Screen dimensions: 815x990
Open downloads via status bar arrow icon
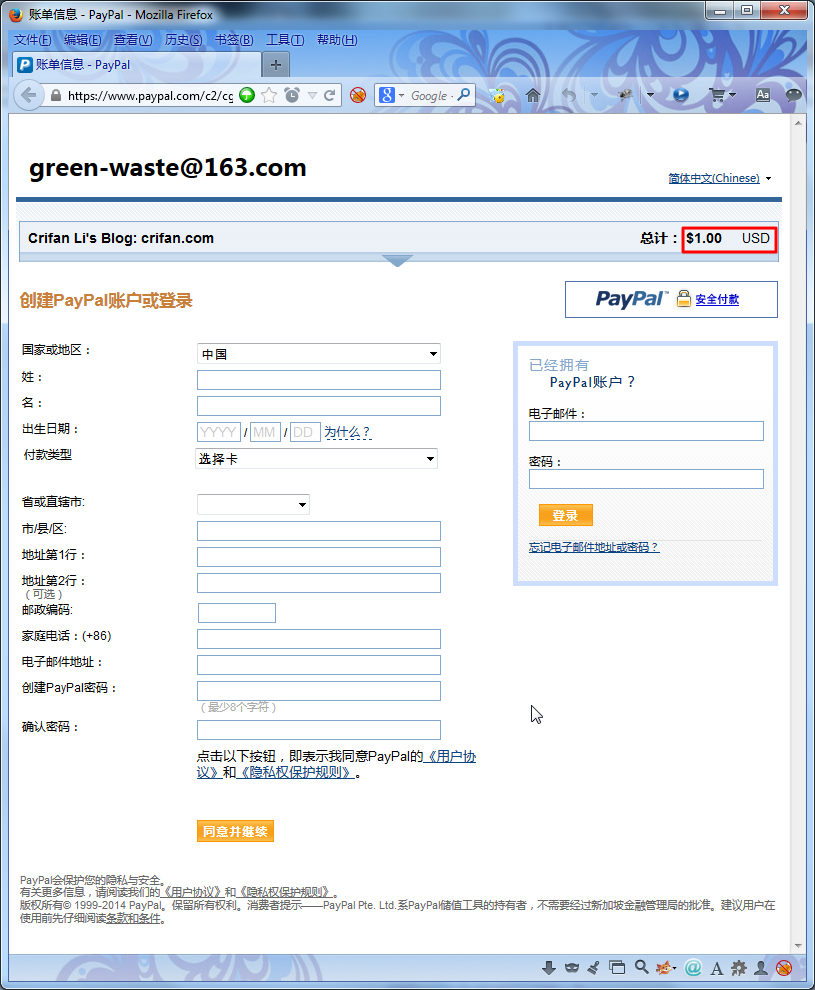tap(549, 968)
